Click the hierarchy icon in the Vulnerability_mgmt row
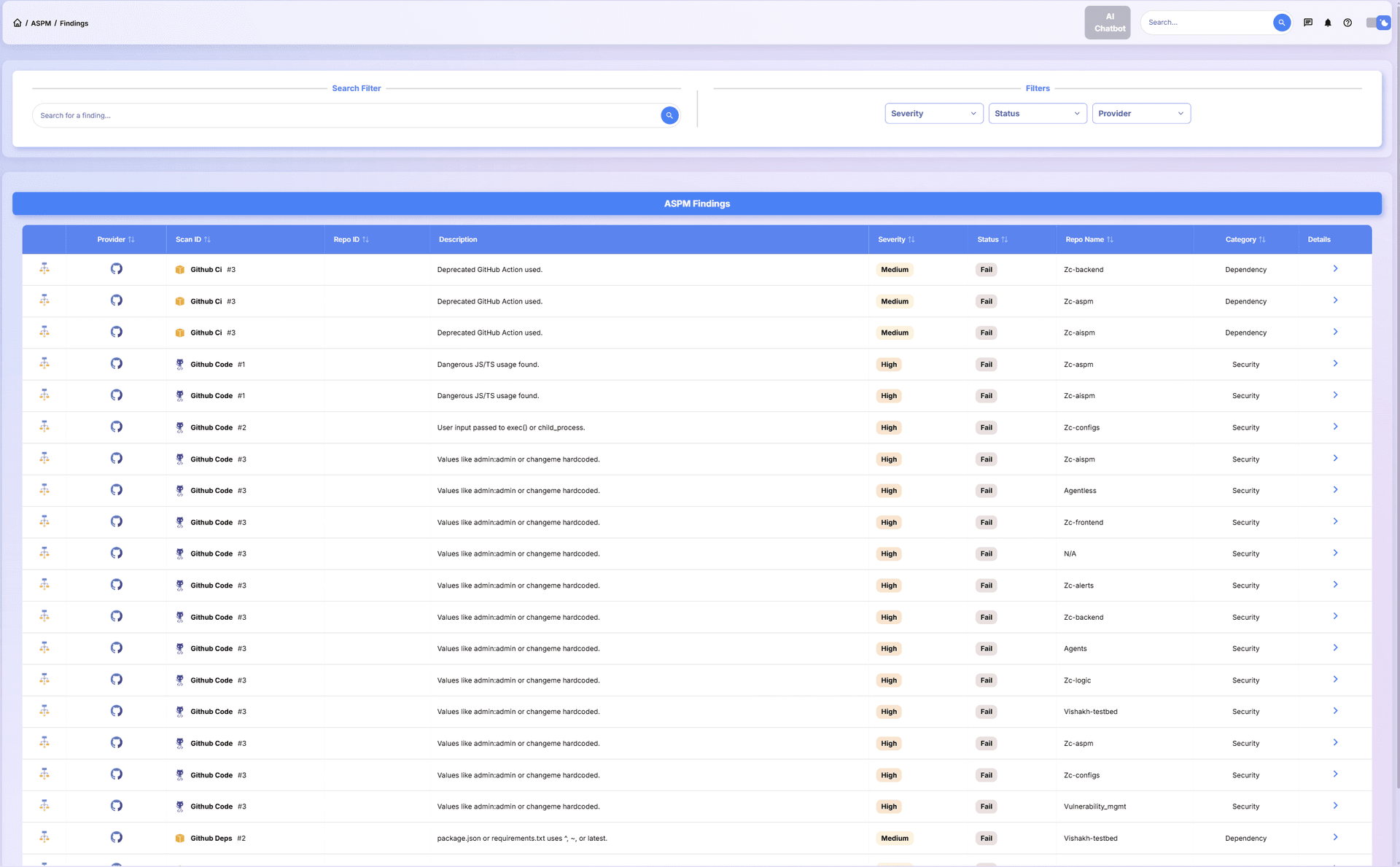 tap(44, 806)
